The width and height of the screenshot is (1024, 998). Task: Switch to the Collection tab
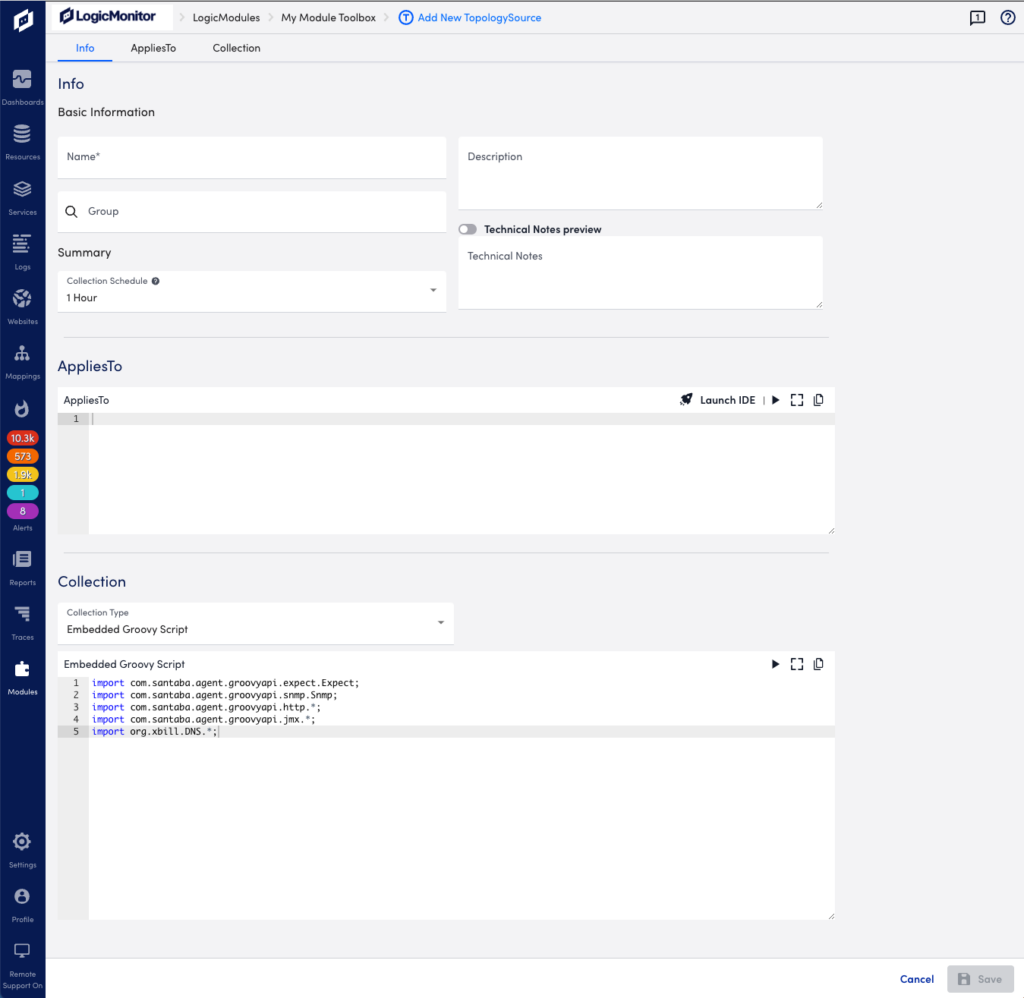pos(236,48)
